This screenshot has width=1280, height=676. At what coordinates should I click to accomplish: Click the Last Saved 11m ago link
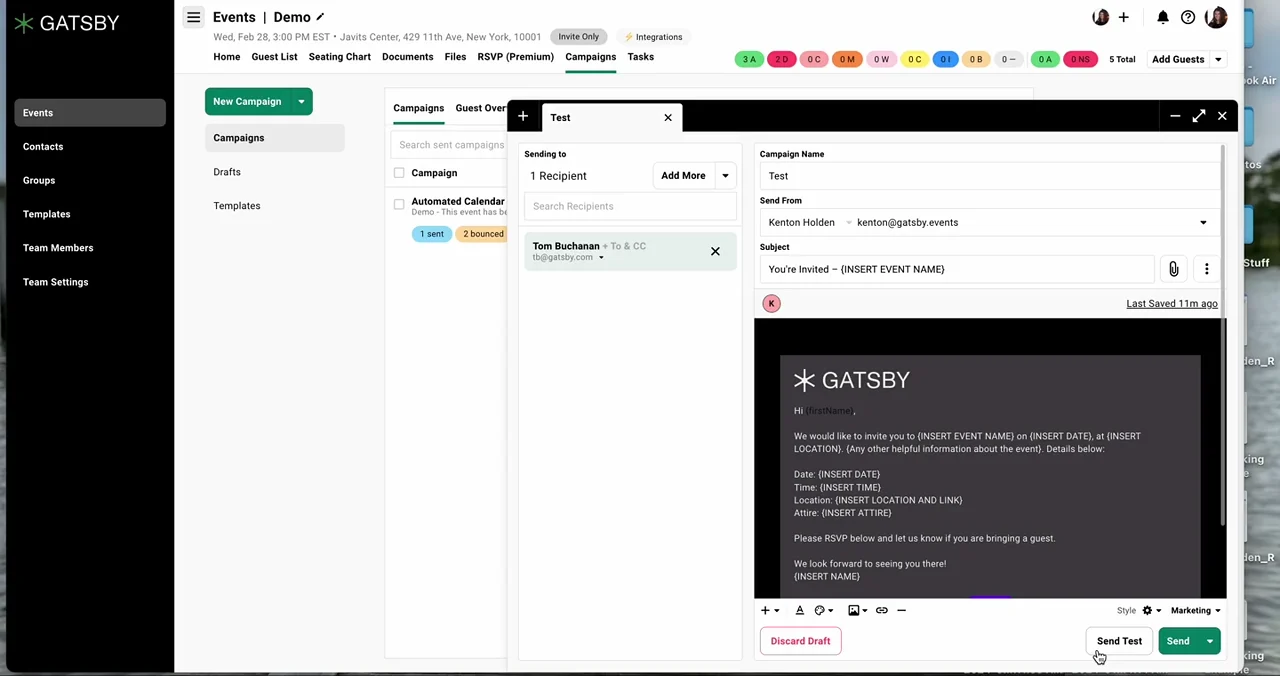click(x=1172, y=304)
